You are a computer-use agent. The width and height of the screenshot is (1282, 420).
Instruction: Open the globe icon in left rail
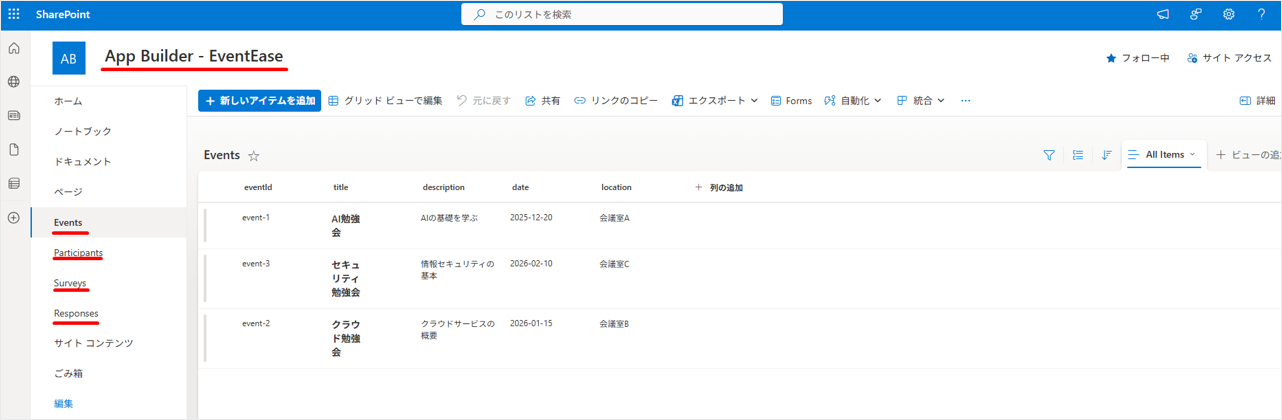tap(14, 82)
